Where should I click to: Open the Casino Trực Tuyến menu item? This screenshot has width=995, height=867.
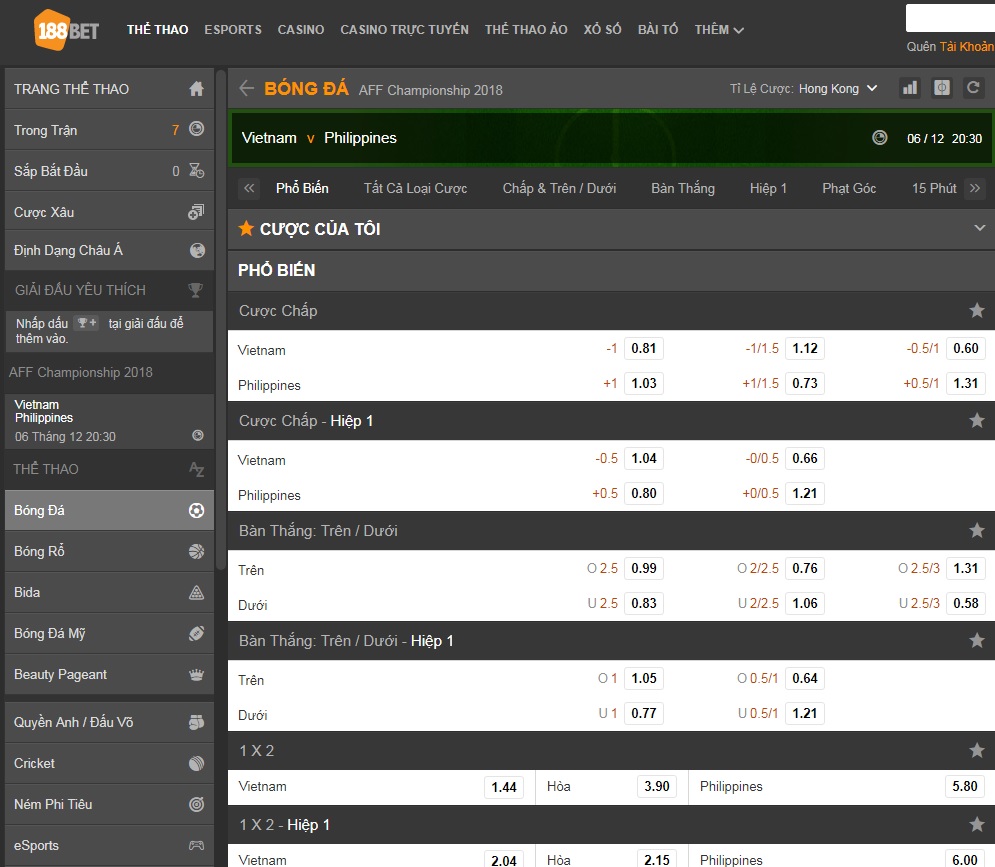(x=404, y=30)
